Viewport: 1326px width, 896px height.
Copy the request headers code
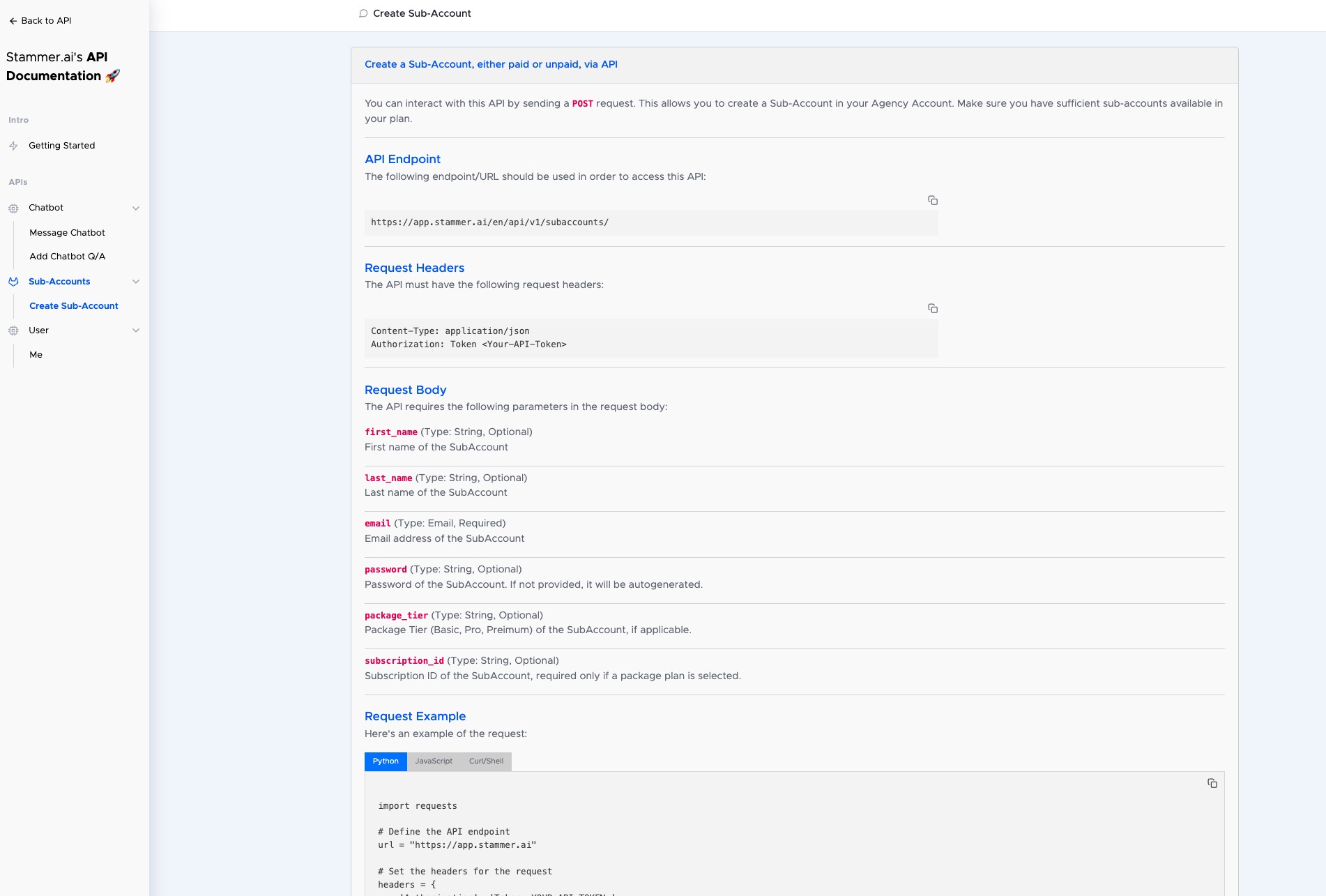coord(932,308)
